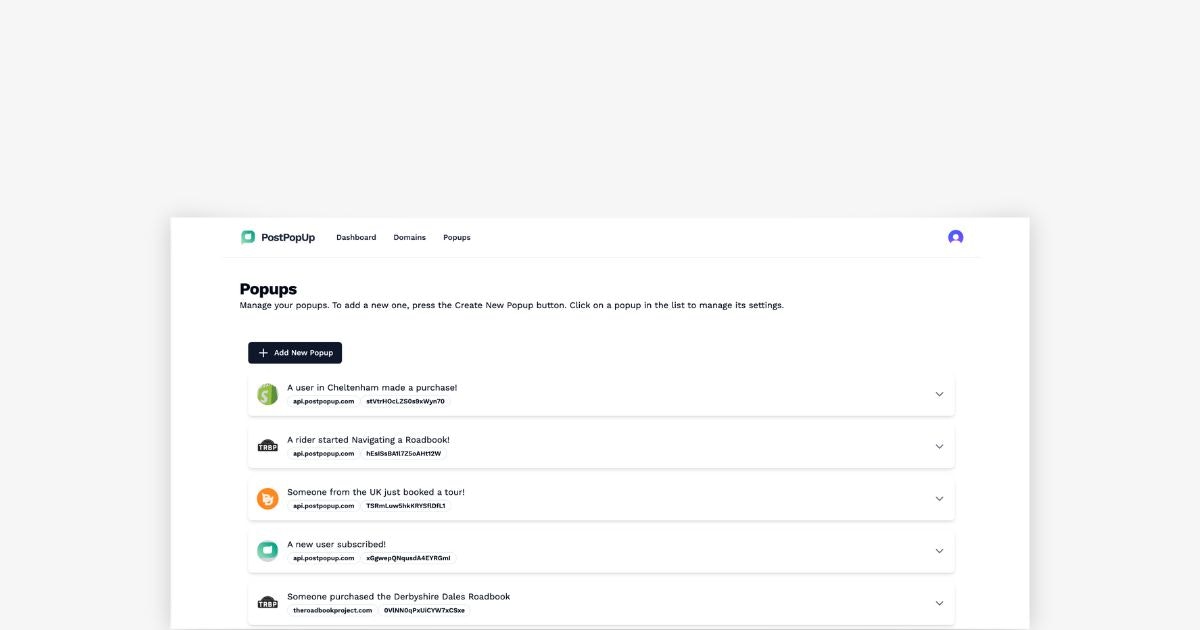Screen dimensions: 1200x630
Task: Expand the new user subscribed chevron
Action: [939, 551]
